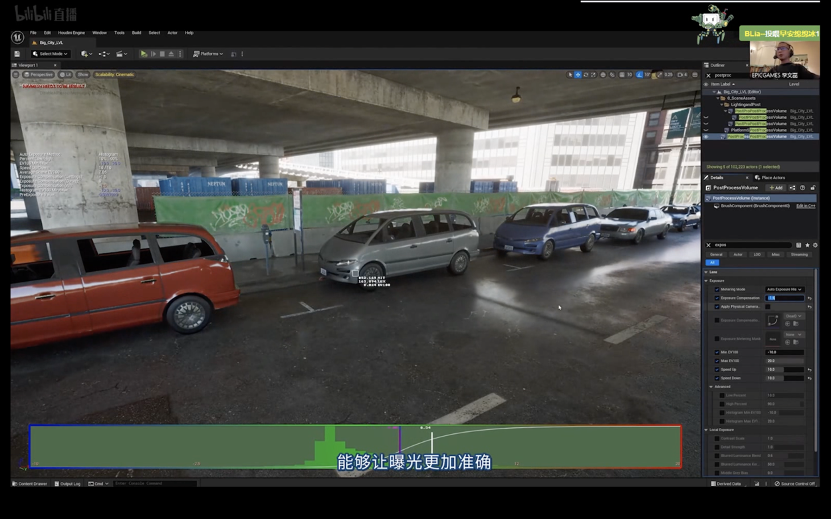Click the Edit in C++ link
Viewport: 832px width, 520px height.
(x=805, y=206)
